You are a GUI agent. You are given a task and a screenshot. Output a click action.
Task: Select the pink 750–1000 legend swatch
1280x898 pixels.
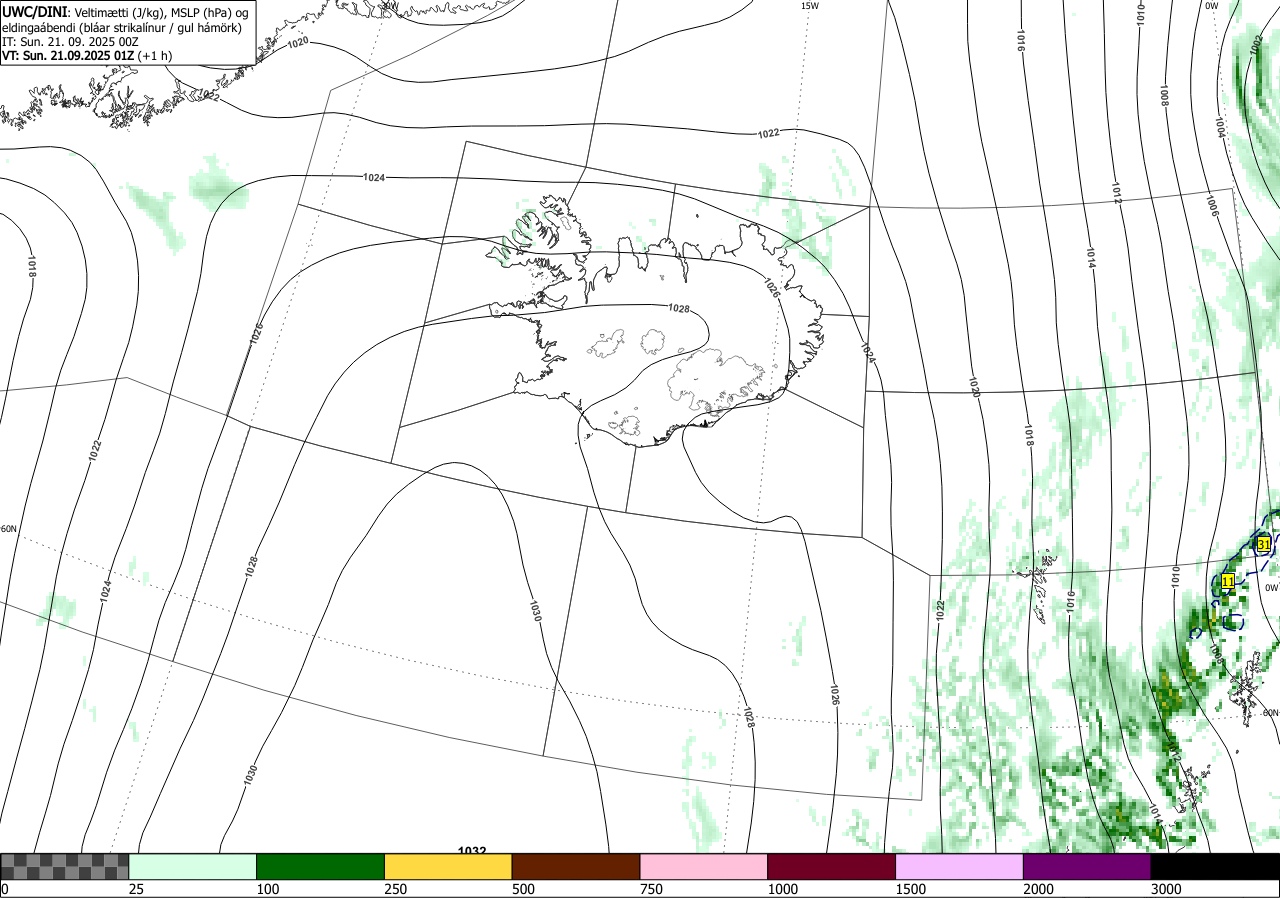(x=704, y=866)
